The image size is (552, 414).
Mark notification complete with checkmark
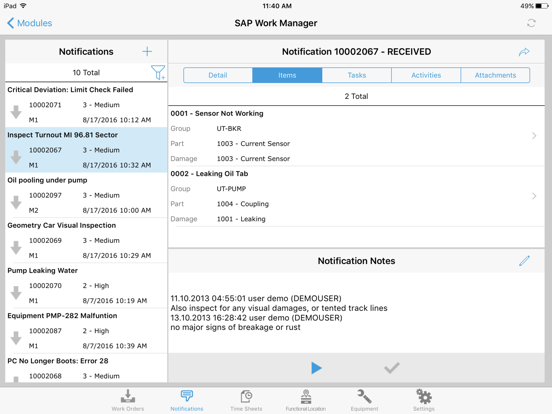tap(392, 368)
